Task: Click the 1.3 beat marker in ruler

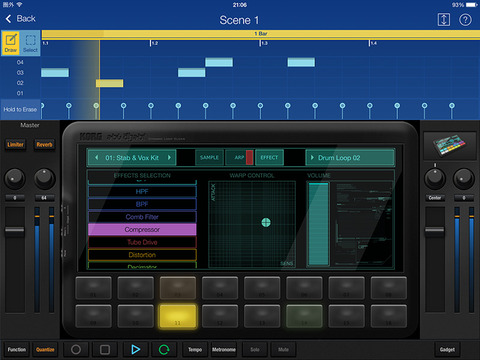Action: tap(263, 43)
